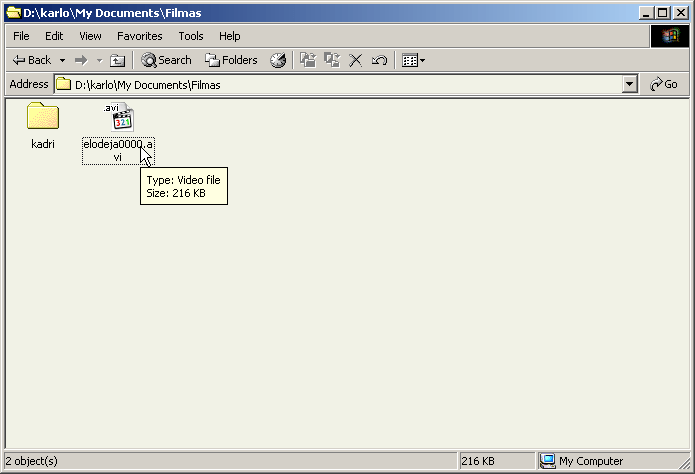Open the Search pane
695x474 pixels.
[166, 60]
